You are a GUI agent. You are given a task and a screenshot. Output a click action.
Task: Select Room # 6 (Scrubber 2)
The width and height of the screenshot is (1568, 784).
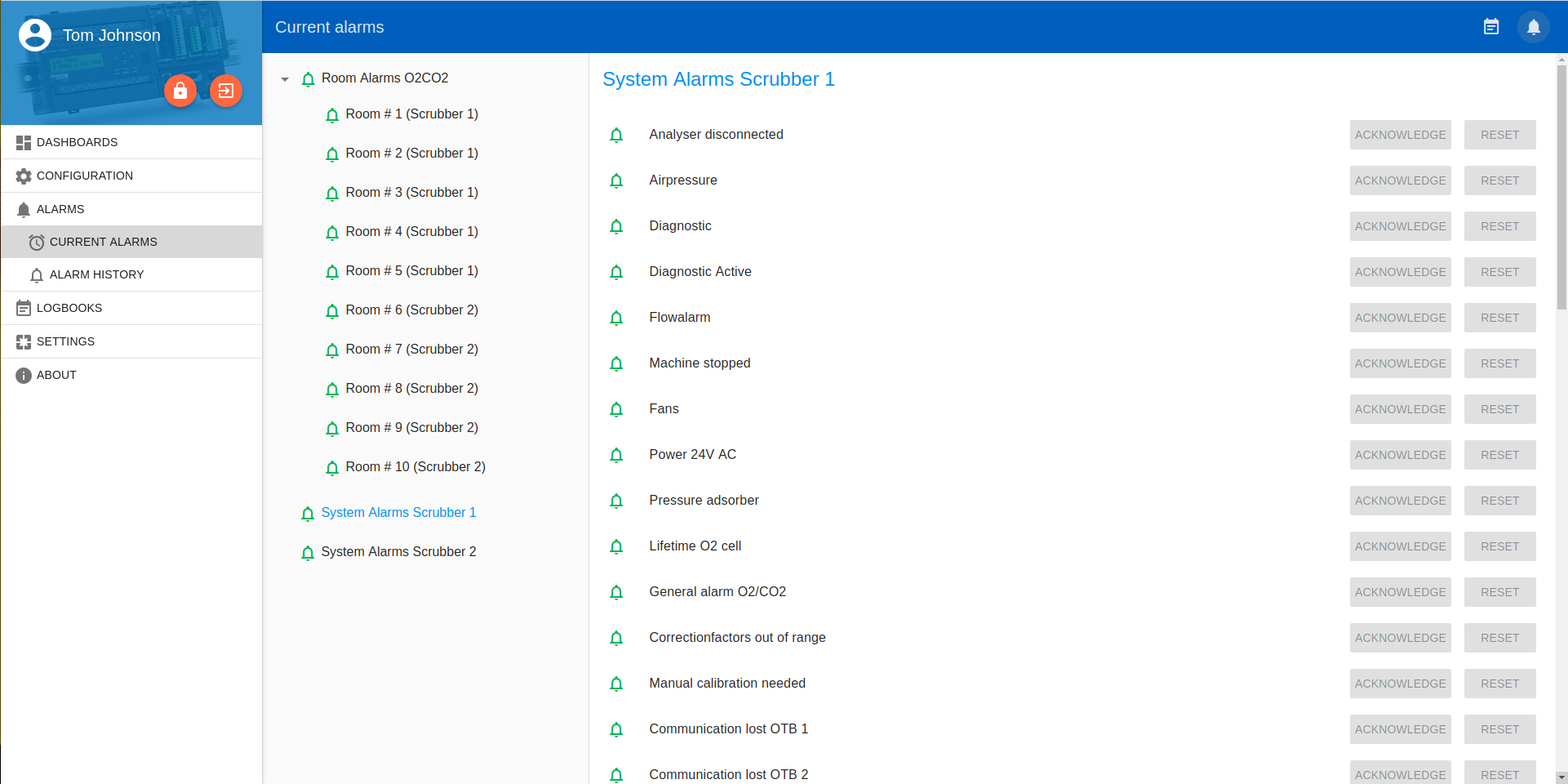tap(411, 310)
